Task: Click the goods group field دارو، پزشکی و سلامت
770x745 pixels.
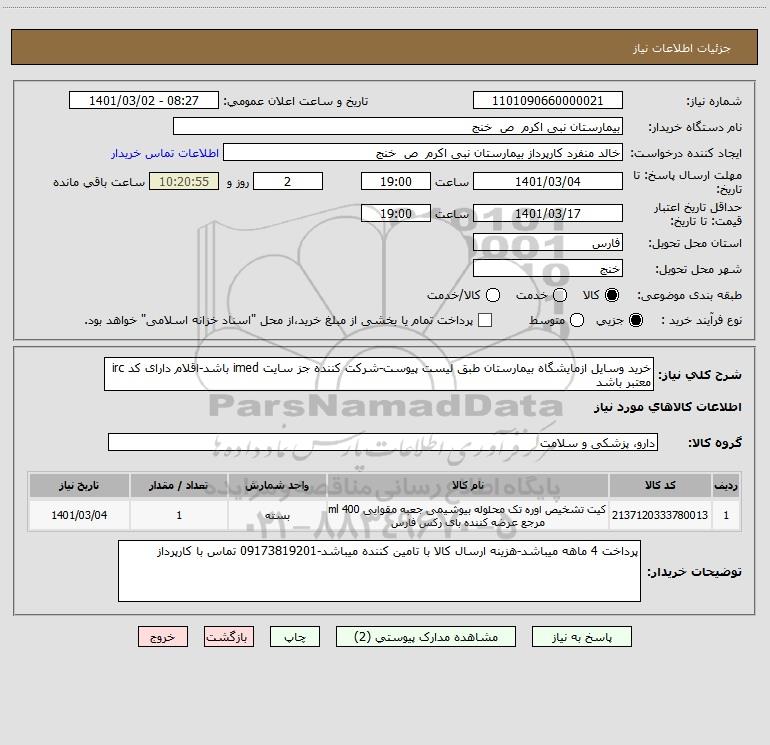Action: [383, 442]
